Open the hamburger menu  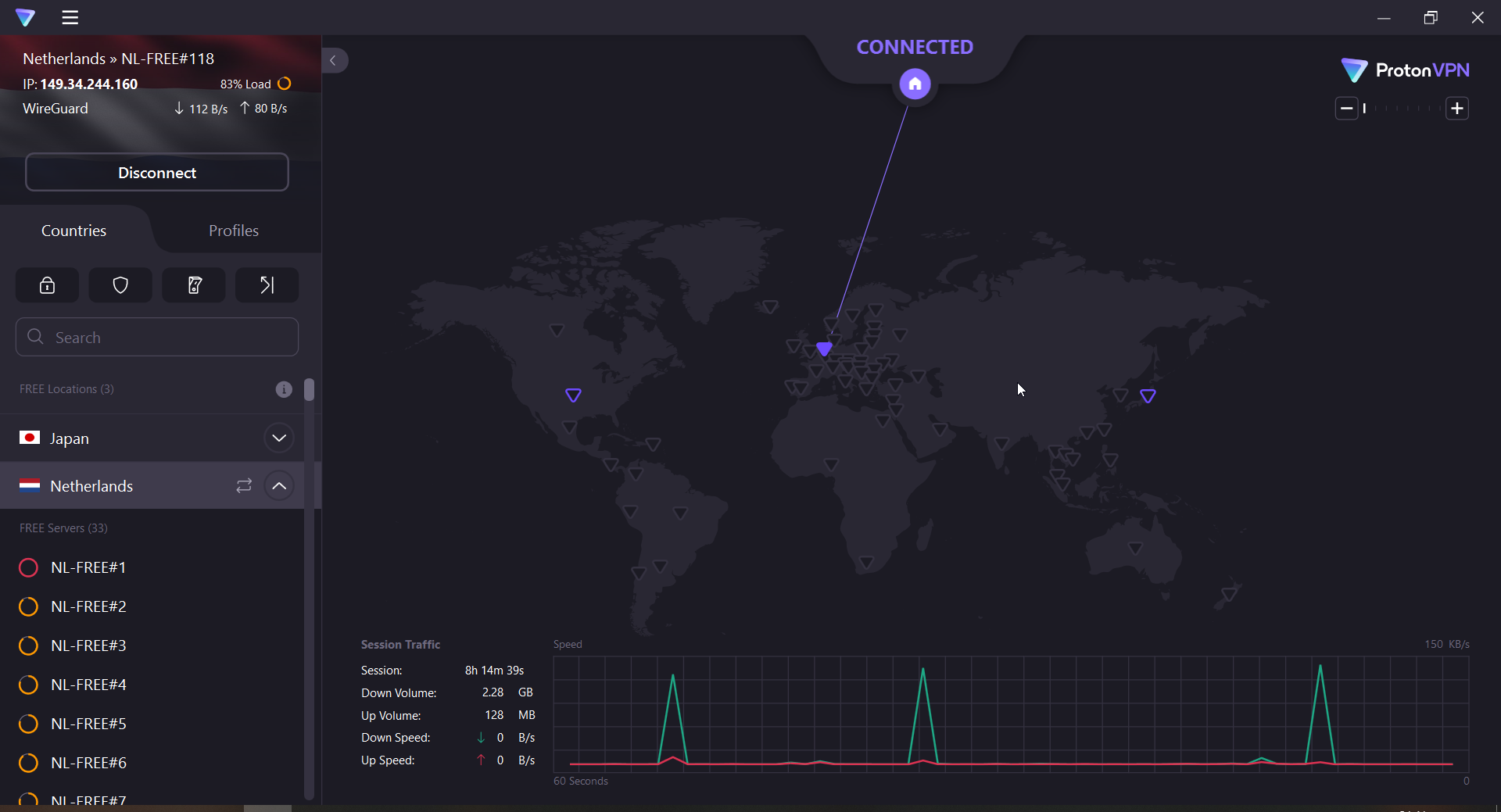pyautogui.click(x=70, y=17)
